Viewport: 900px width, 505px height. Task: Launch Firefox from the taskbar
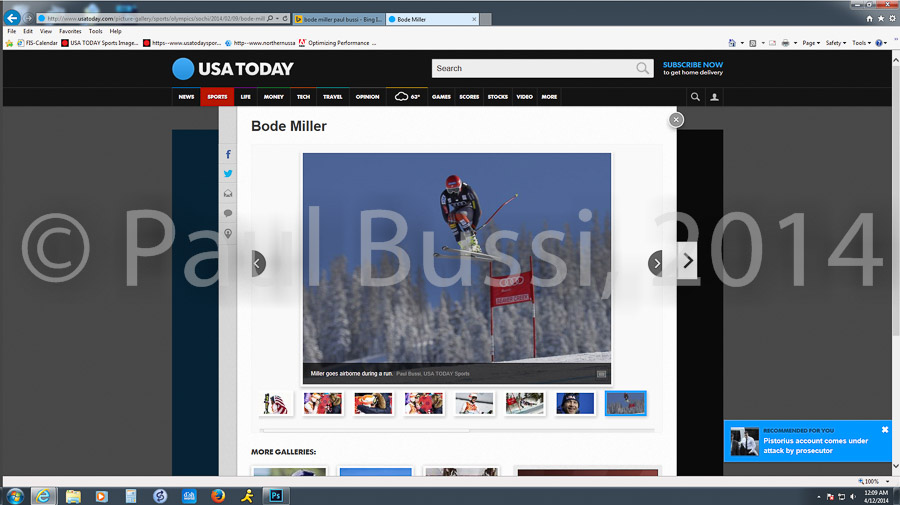coord(218,496)
